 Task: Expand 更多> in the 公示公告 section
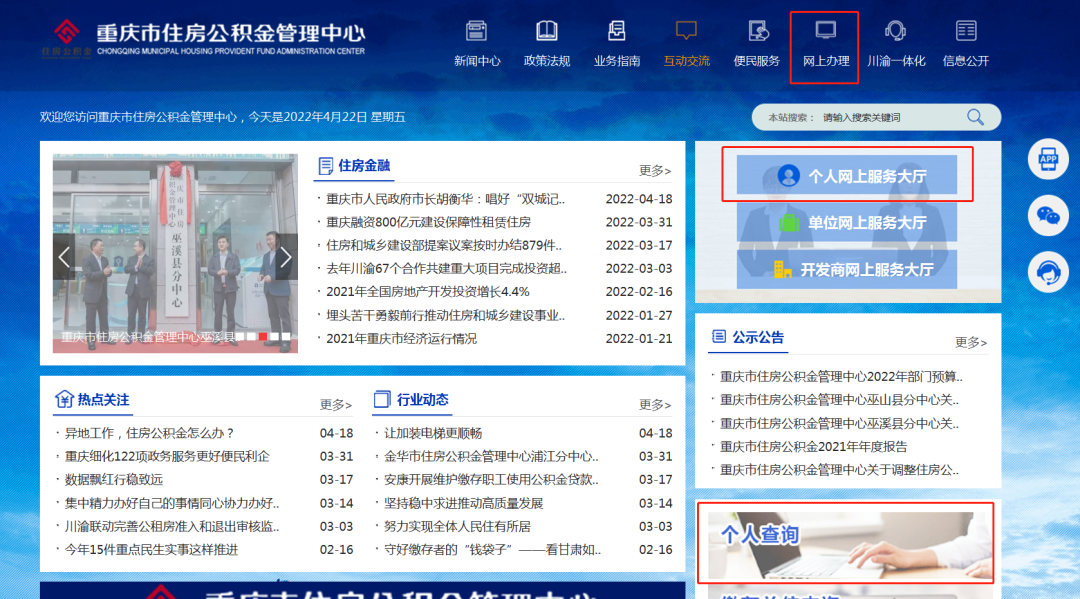[970, 343]
